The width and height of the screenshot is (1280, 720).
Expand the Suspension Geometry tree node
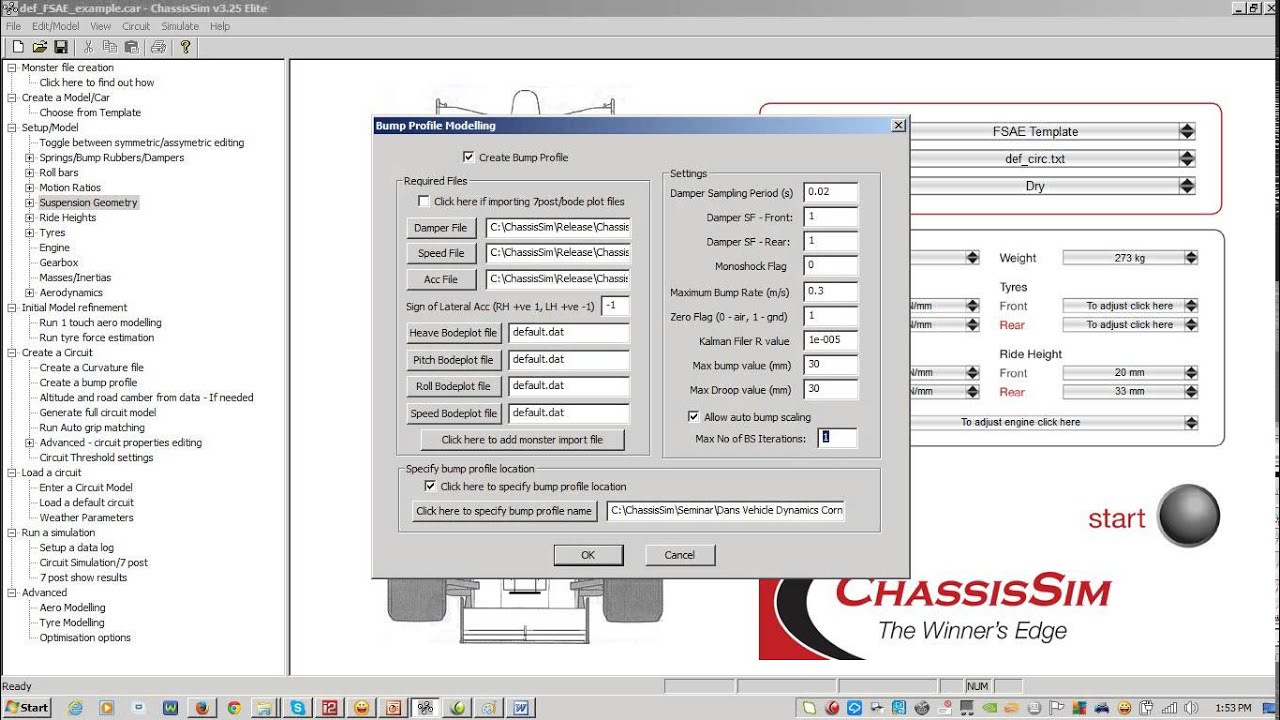coord(30,202)
